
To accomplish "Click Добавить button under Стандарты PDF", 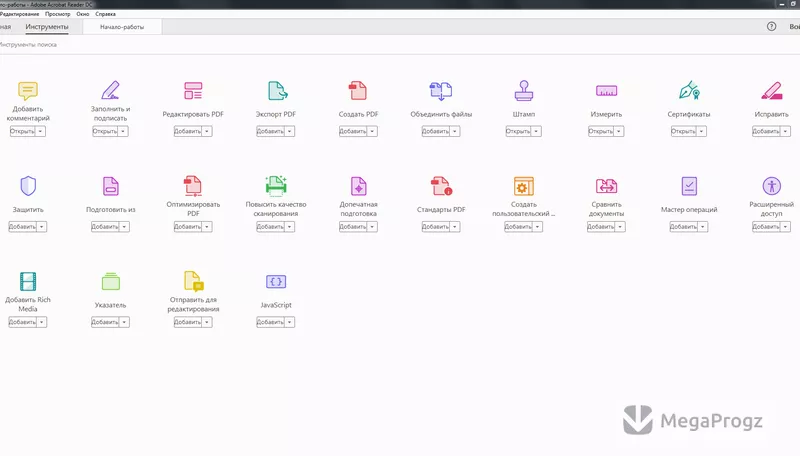I will click(435, 226).
